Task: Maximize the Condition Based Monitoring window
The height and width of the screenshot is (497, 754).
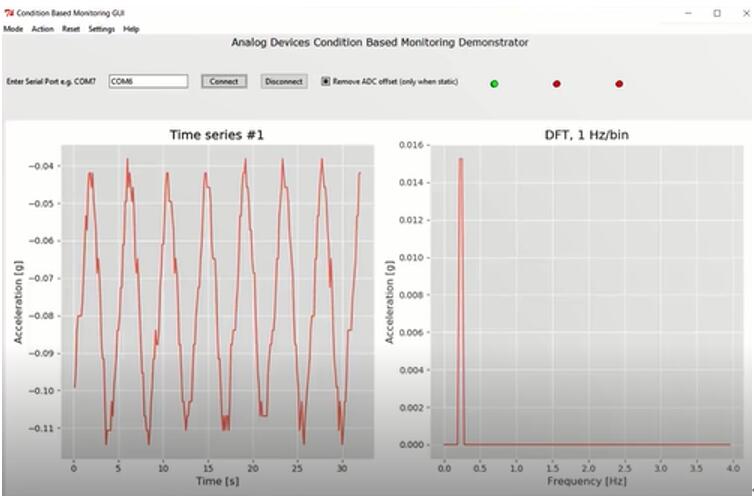Action: click(717, 13)
